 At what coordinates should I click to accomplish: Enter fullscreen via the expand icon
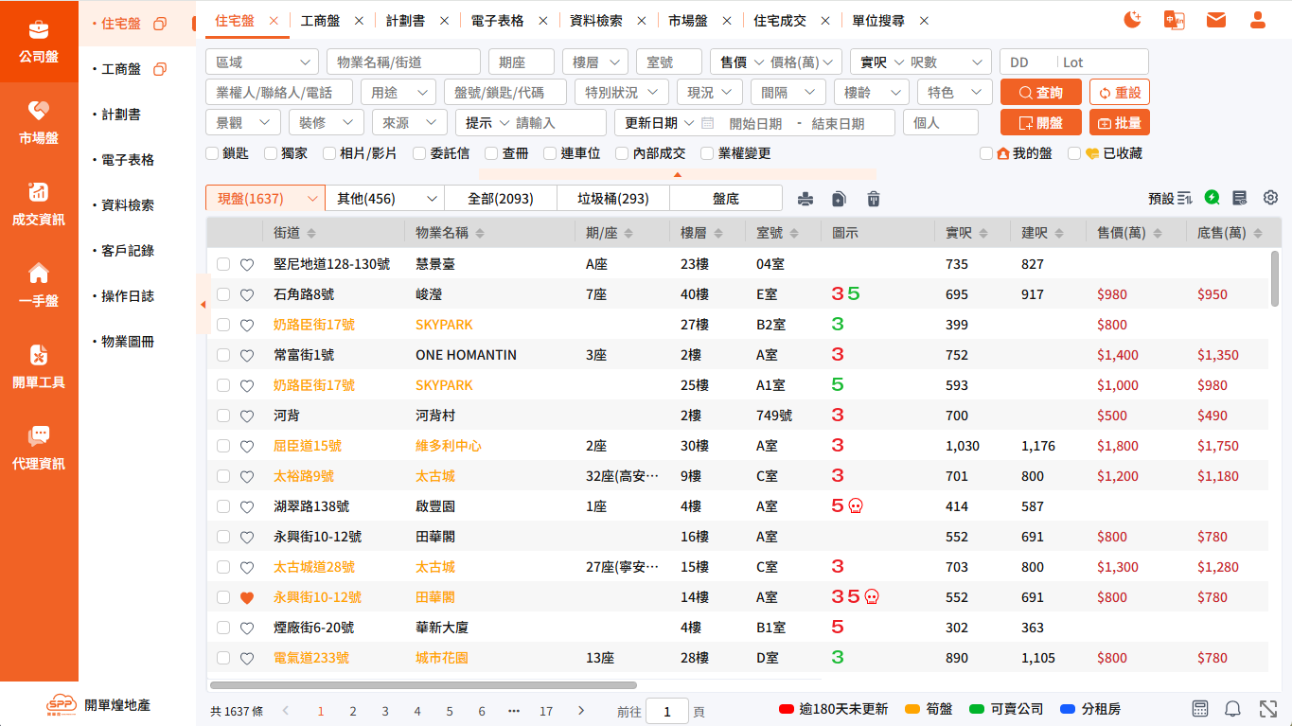pyautogui.click(x=1268, y=708)
